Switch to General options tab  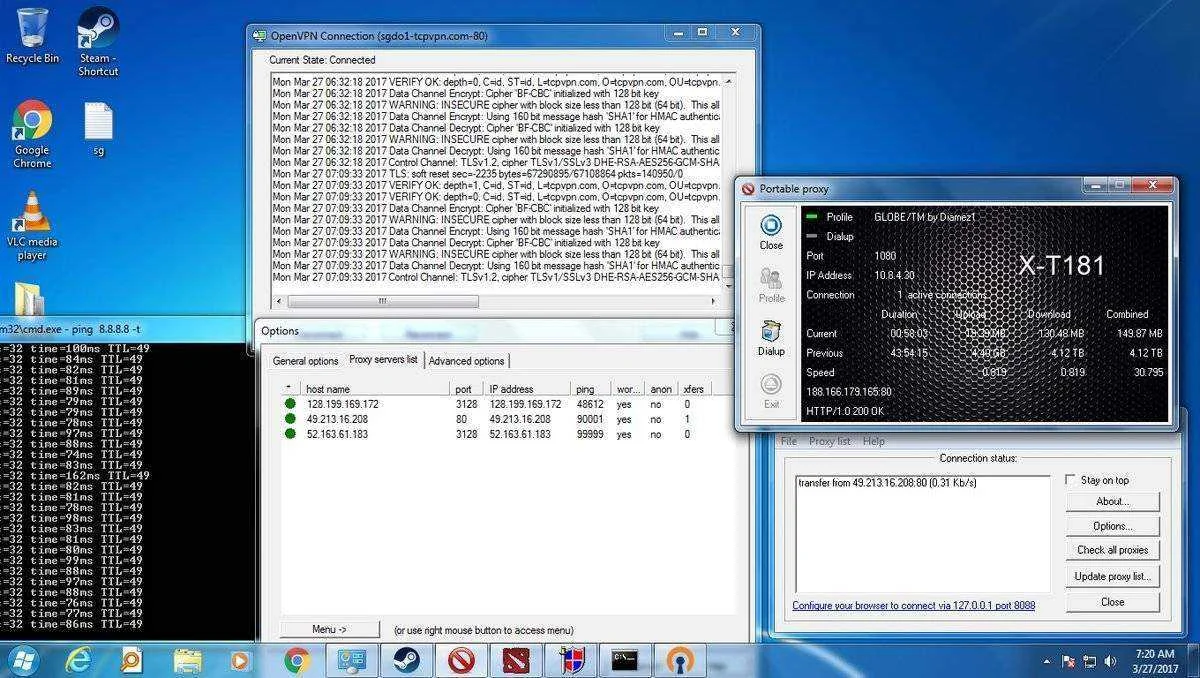click(305, 360)
